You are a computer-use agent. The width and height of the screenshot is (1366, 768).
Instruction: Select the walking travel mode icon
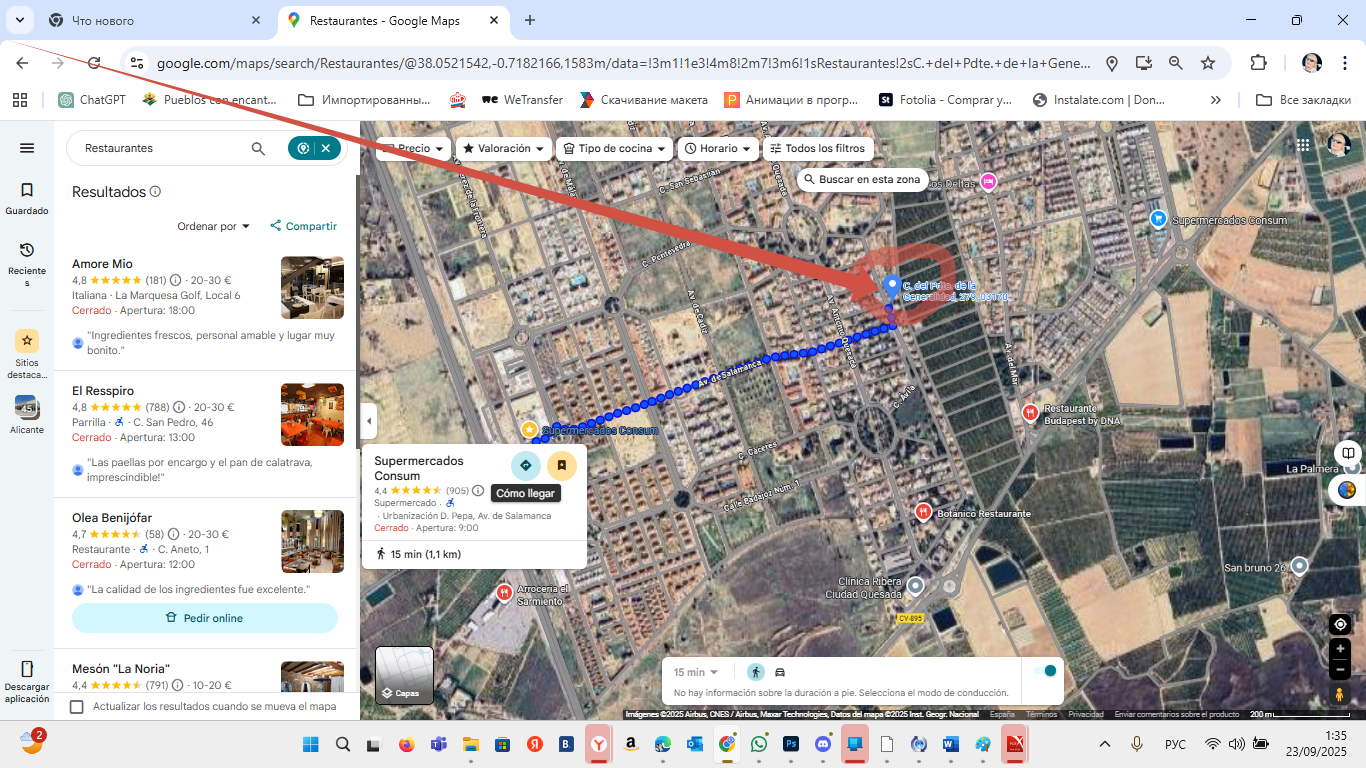[x=756, y=672]
